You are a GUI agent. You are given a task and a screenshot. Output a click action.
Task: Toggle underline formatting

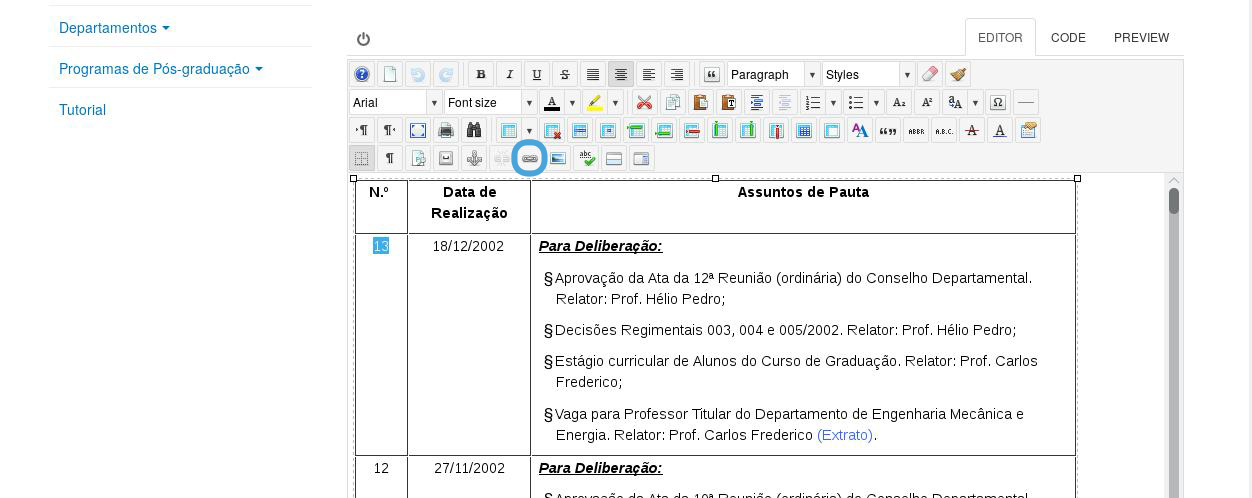[537, 74]
